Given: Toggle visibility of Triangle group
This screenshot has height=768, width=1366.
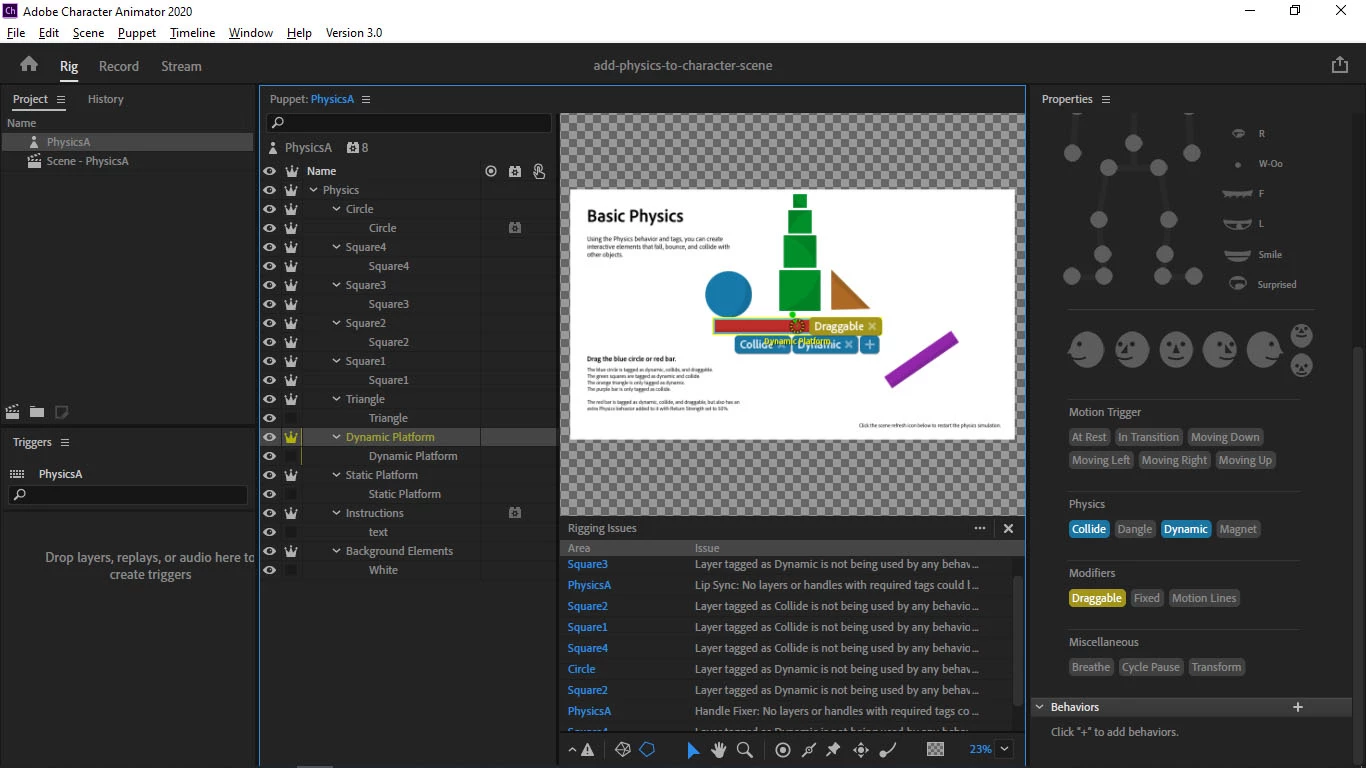Looking at the screenshot, I should (x=269, y=399).
